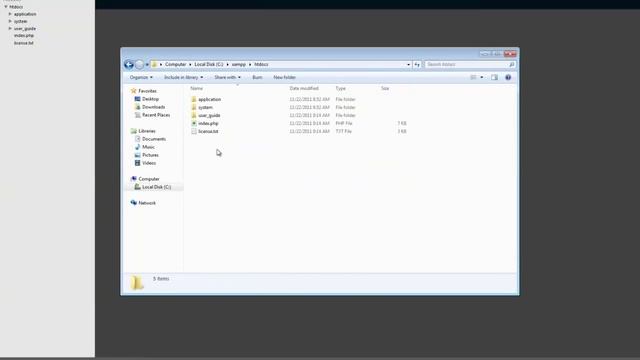Select the application folder icon in Explorer
This screenshot has height=360, width=640.
[194, 99]
